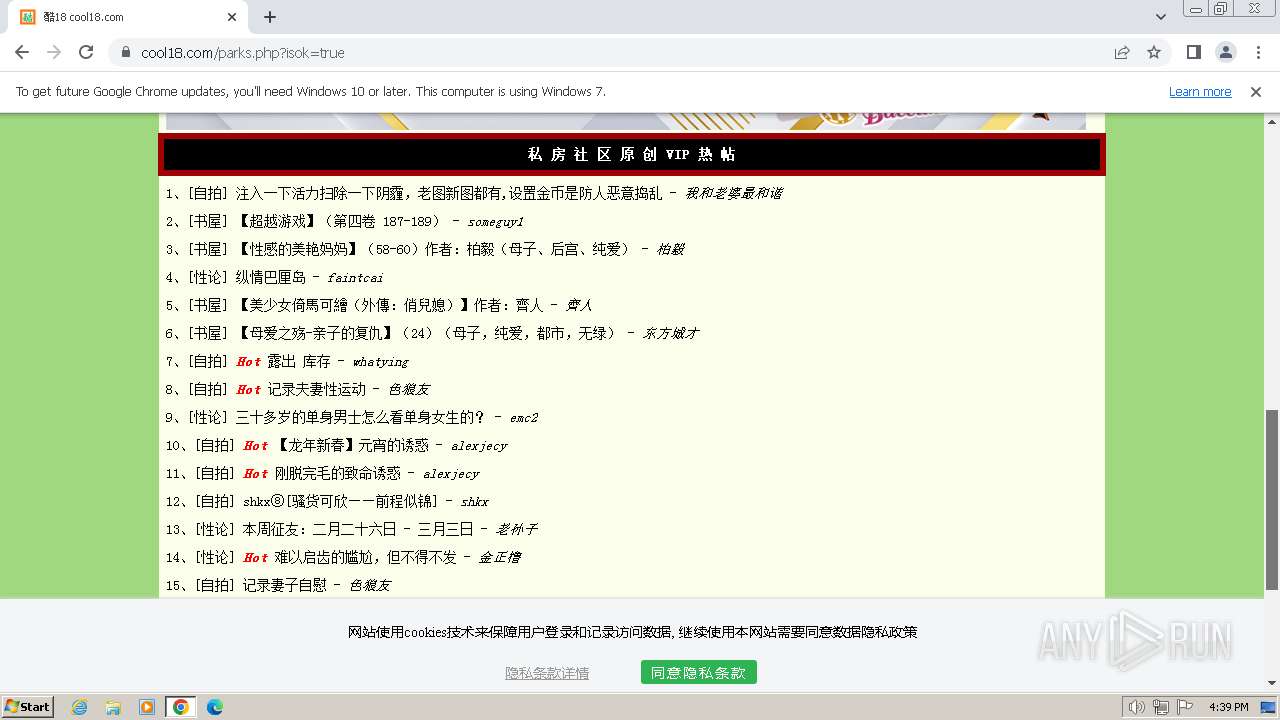
Task: Click the top banner advertisement image
Action: coord(625,121)
